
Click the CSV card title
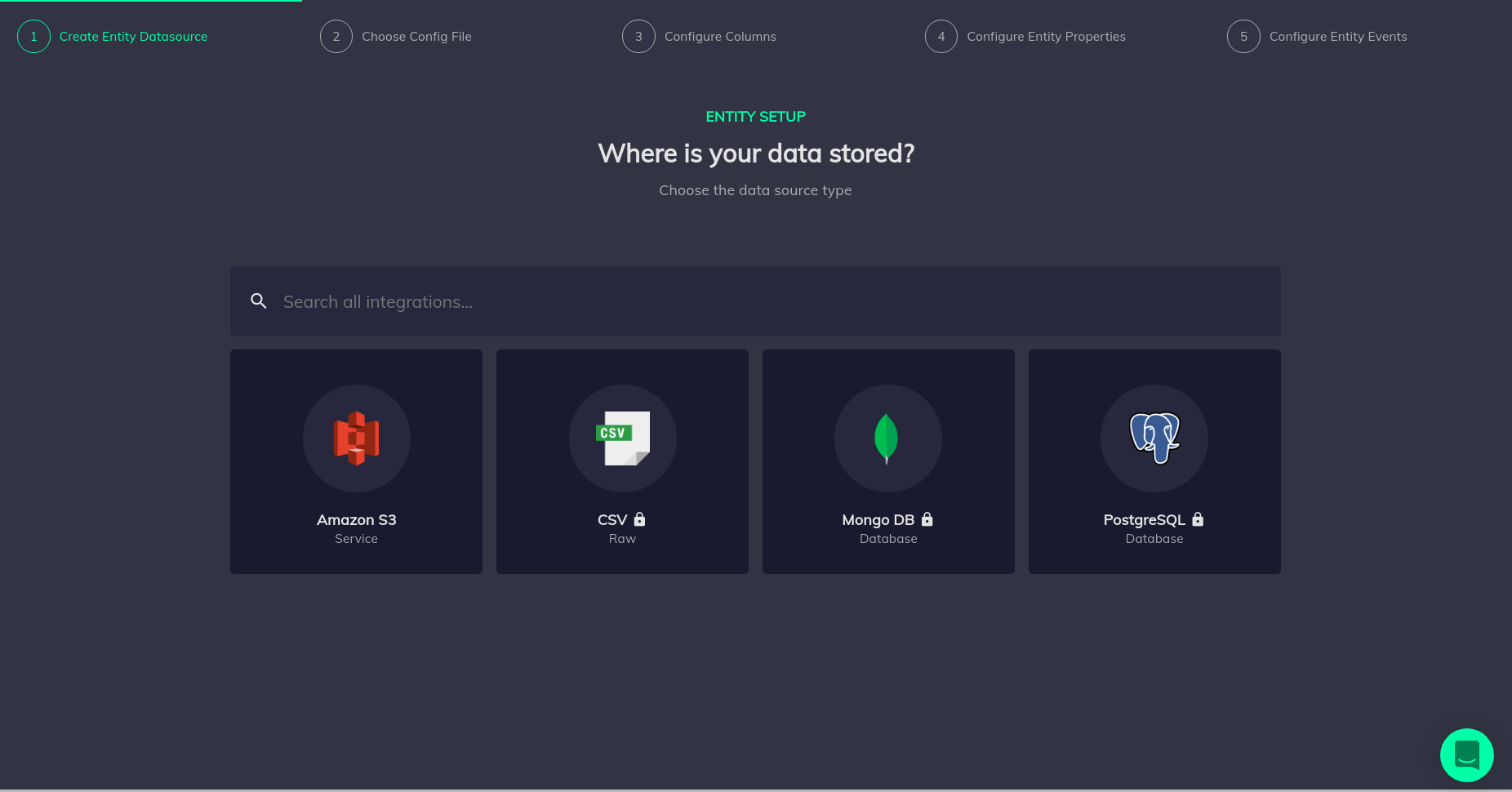(612, 520)
